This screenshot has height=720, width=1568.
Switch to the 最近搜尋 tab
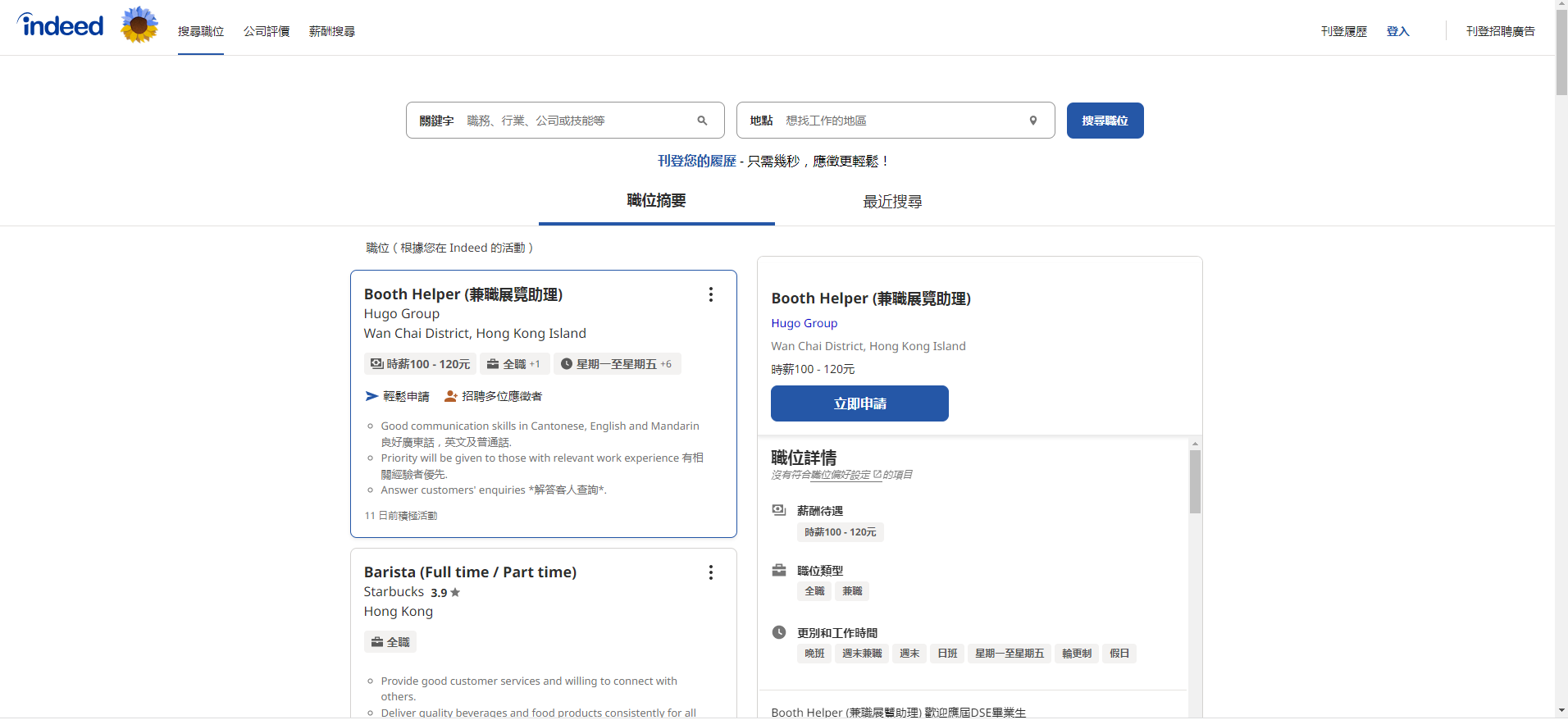pos(892,202)
